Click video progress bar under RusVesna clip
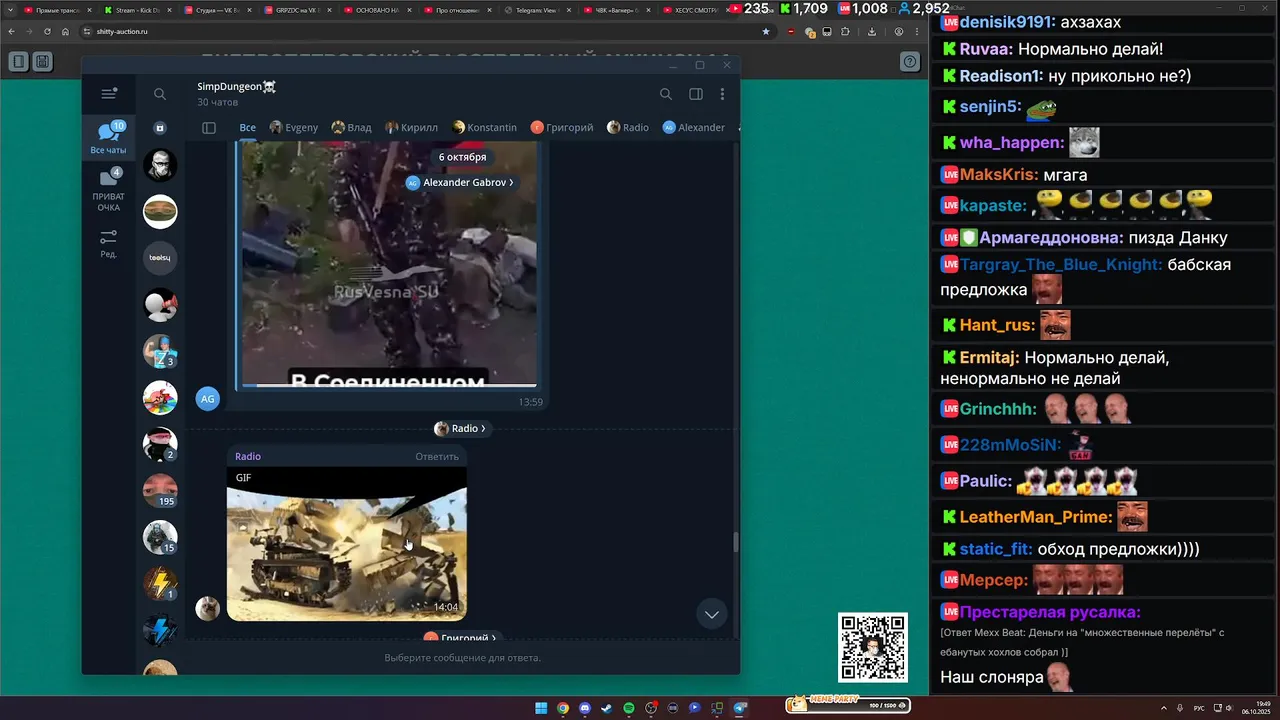 click(389, 385)
